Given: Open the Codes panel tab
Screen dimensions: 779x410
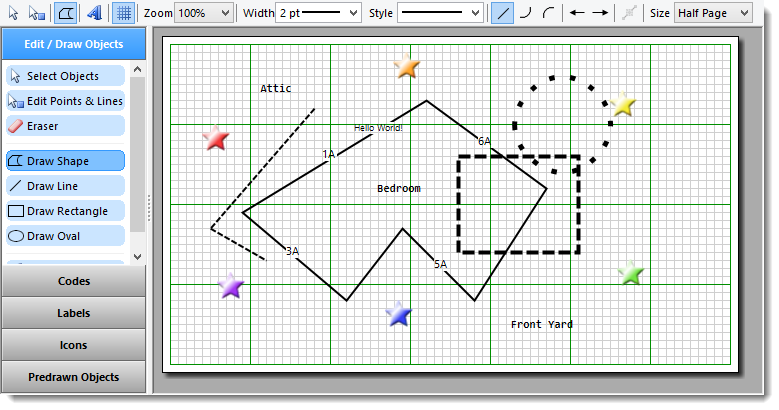Looking at the screenshot, I should click(x=74, y=281).
